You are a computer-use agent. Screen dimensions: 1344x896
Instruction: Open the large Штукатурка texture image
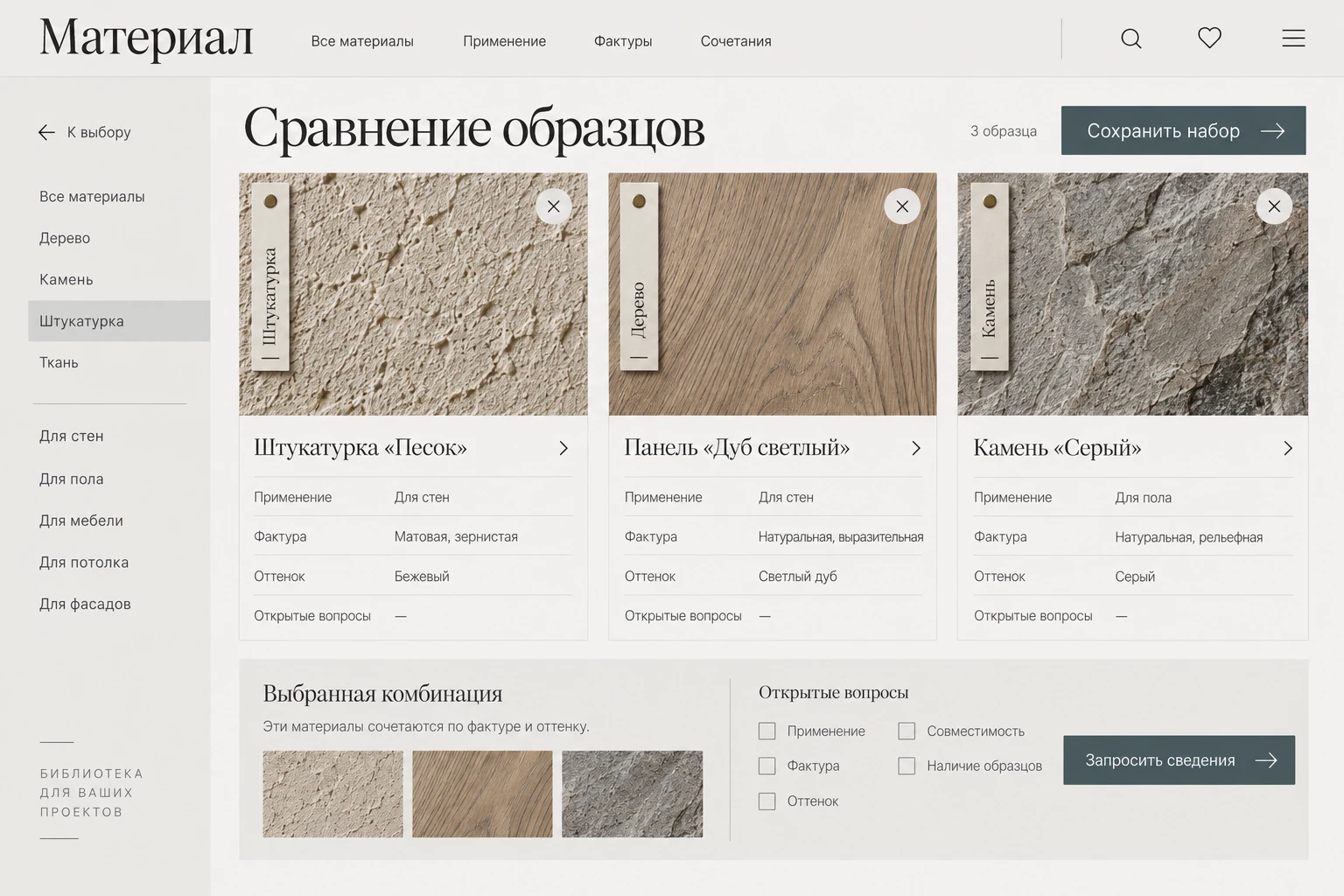coord(413,294)
